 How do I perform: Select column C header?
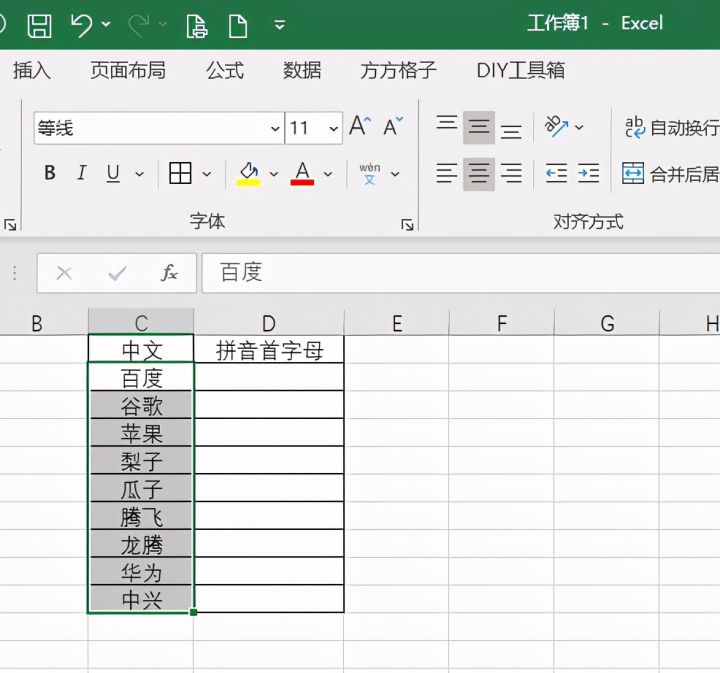(x=141, y=323)
